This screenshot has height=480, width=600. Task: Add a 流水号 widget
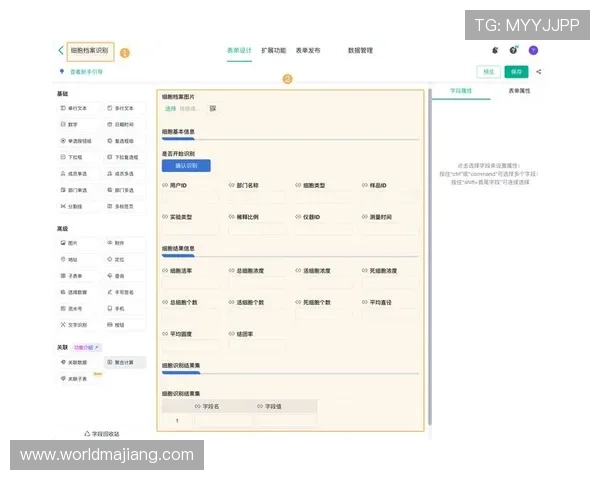78,309
